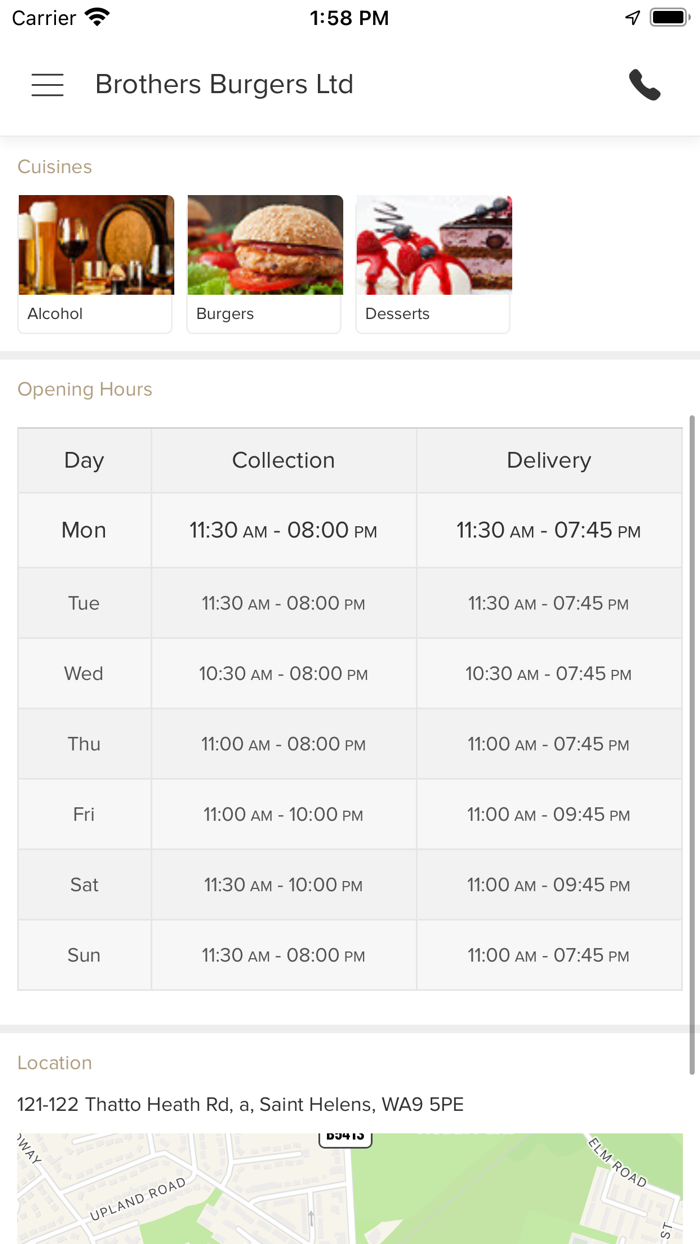Tap the Wi-Fi status icon
Viewport: 700px width, 1244px height.
97,18
